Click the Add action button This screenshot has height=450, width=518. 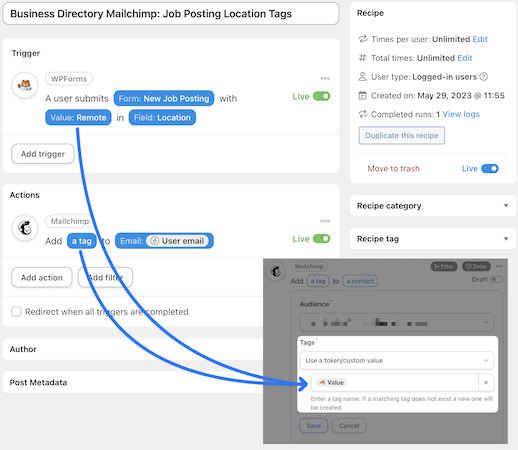tap(42, 277)
